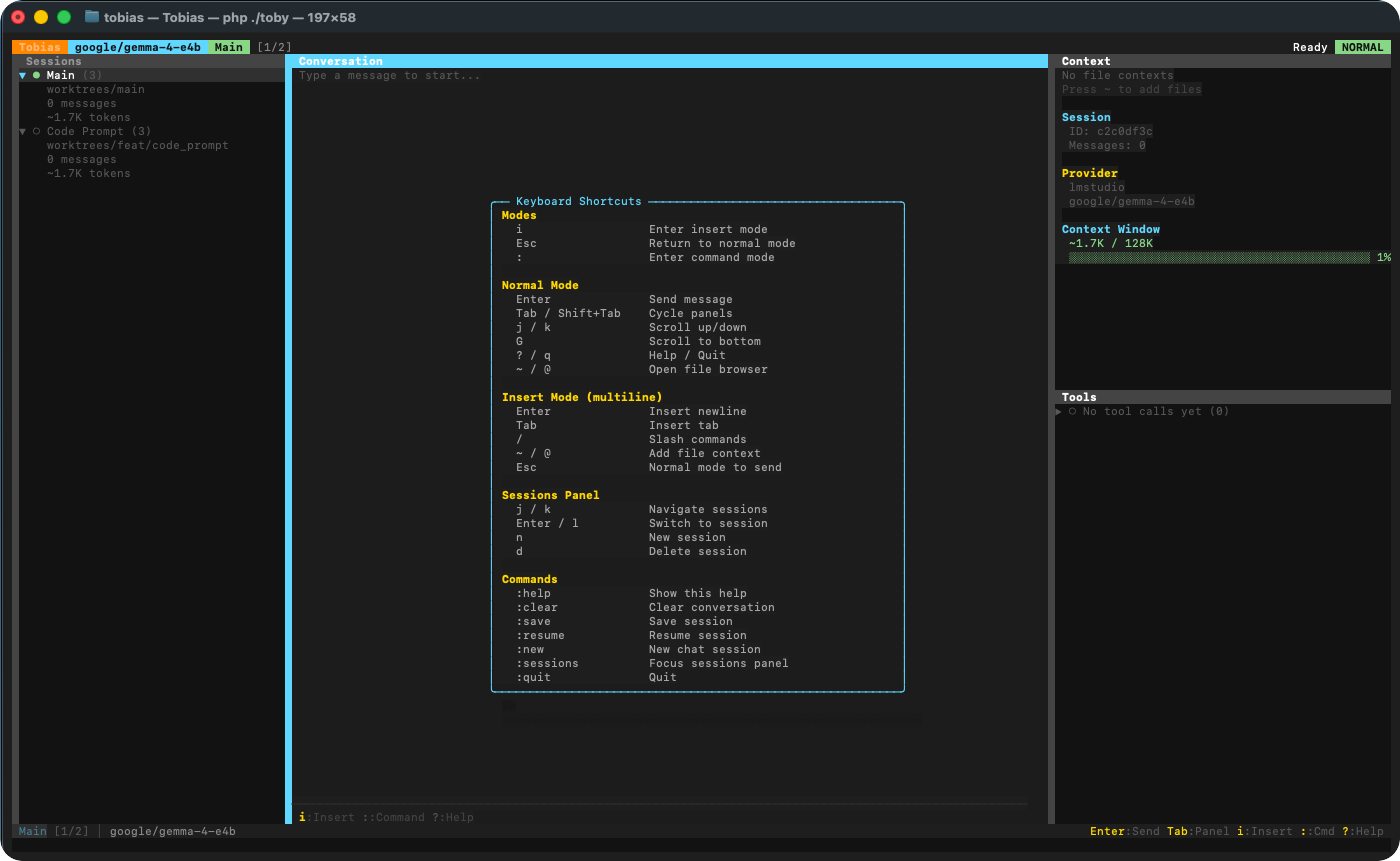The width and height of the screenshot is (1400, 861).
Task: Click the Keyboard Shortcuts dialog title
Action: (x=579, y=201)
